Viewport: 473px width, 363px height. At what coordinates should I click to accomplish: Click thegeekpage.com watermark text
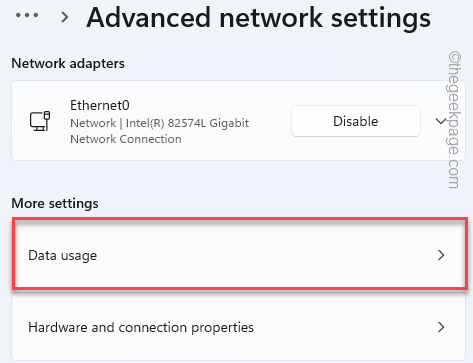click(x=454, y=120)
